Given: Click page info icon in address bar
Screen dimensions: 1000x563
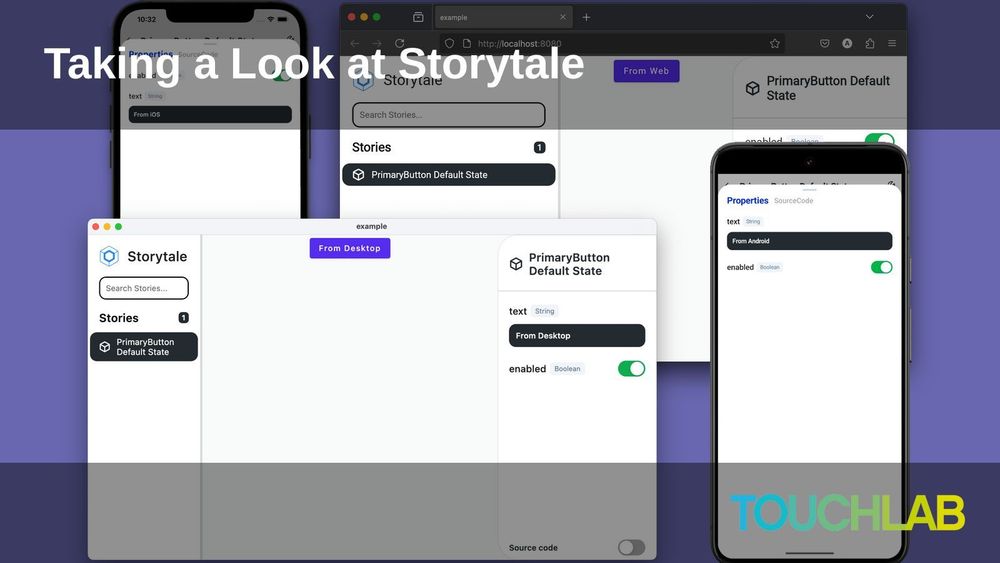Looking at the screenshot, I should (x=467, y=43).
